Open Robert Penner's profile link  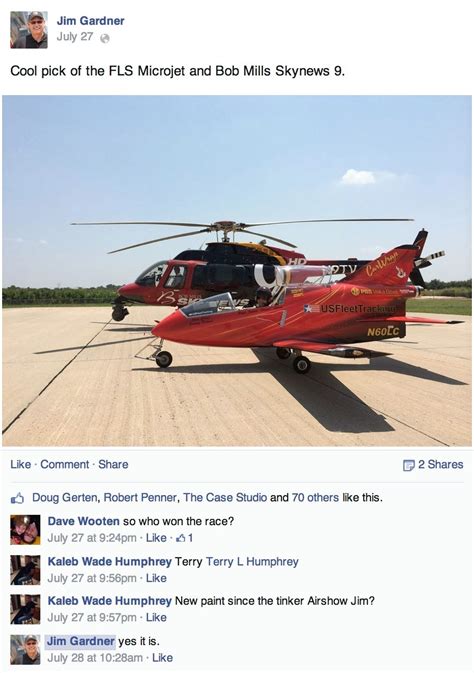point(140,497)
